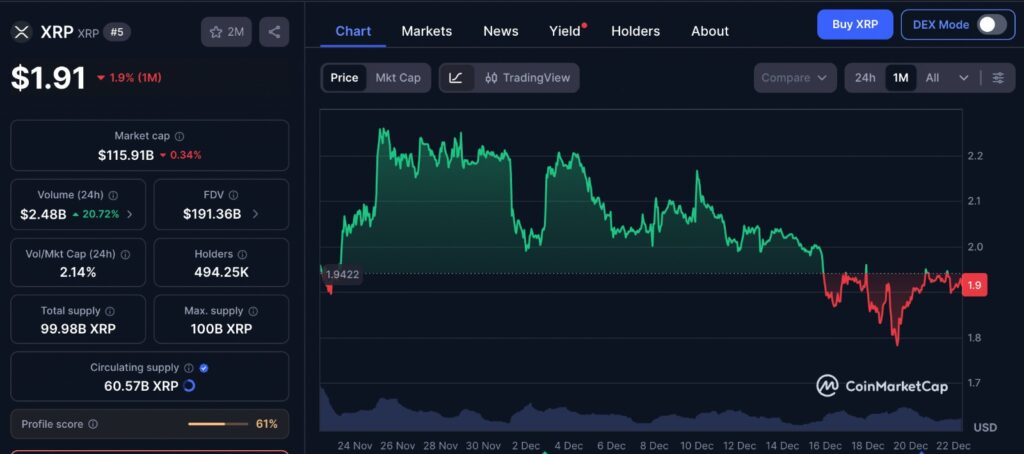Expand FDV details arrow
Image resolution: width=1024 pixels, height=454 pixels.
pos(255,214)
